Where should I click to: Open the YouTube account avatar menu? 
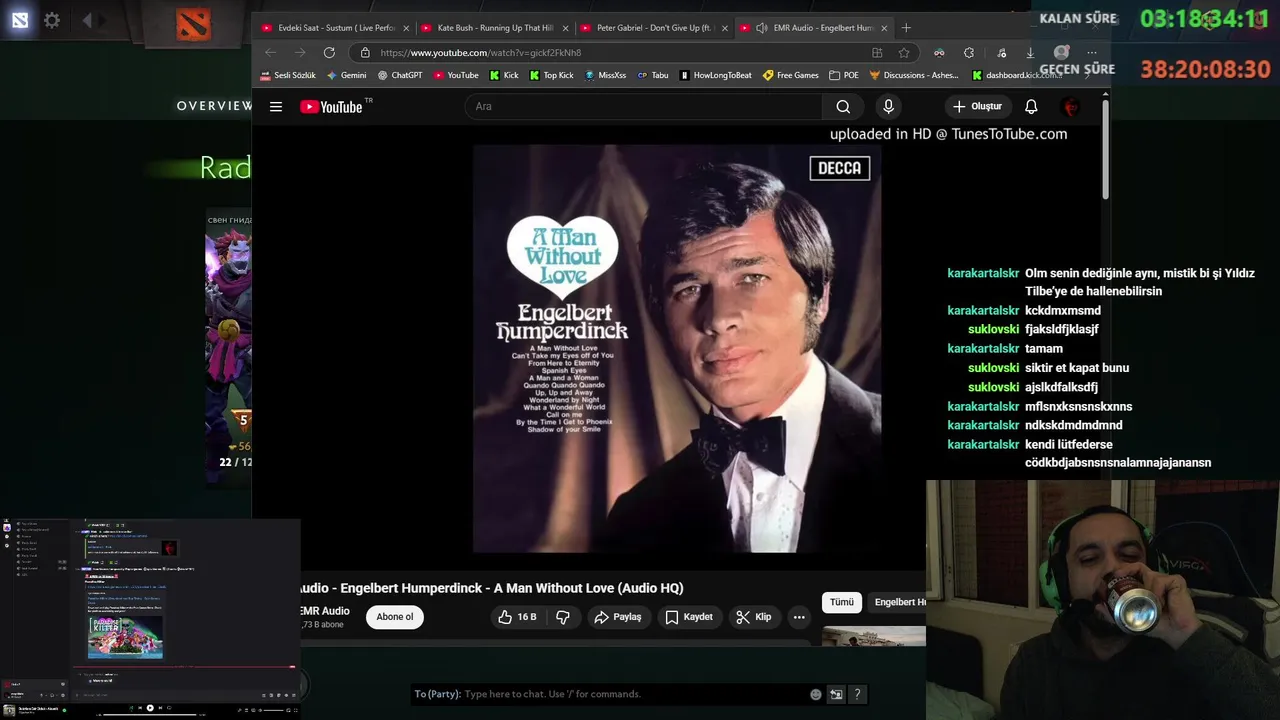[x=1071, y=107]
